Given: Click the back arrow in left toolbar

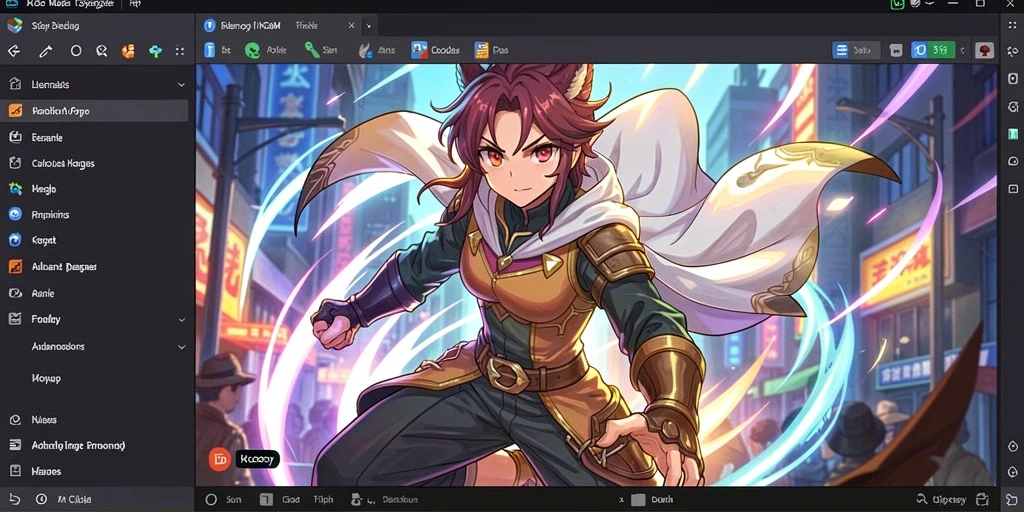Looking at the screenshot, I should point(14,51).
